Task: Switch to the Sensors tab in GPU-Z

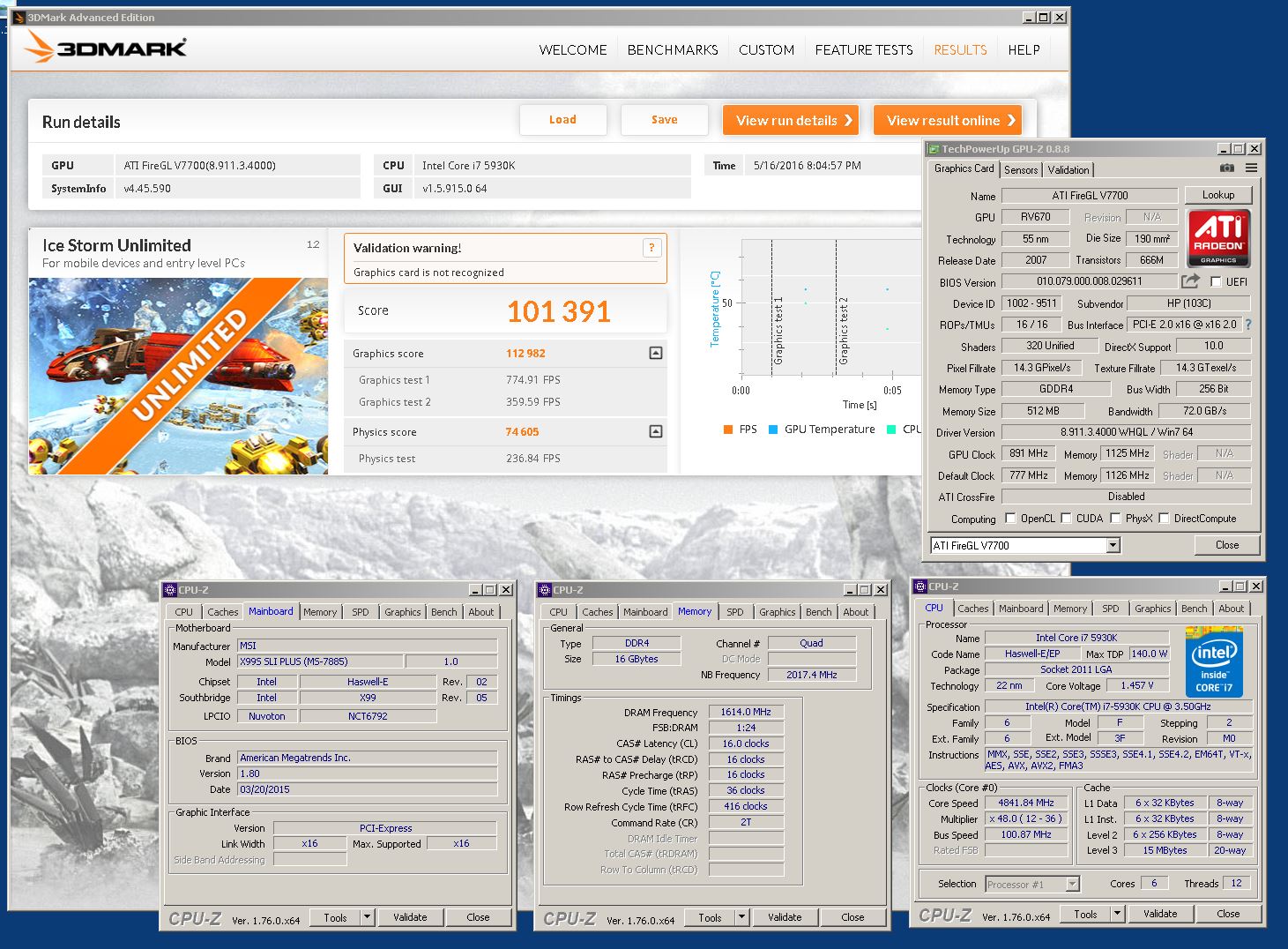Action: click(x=1021, y=170)
